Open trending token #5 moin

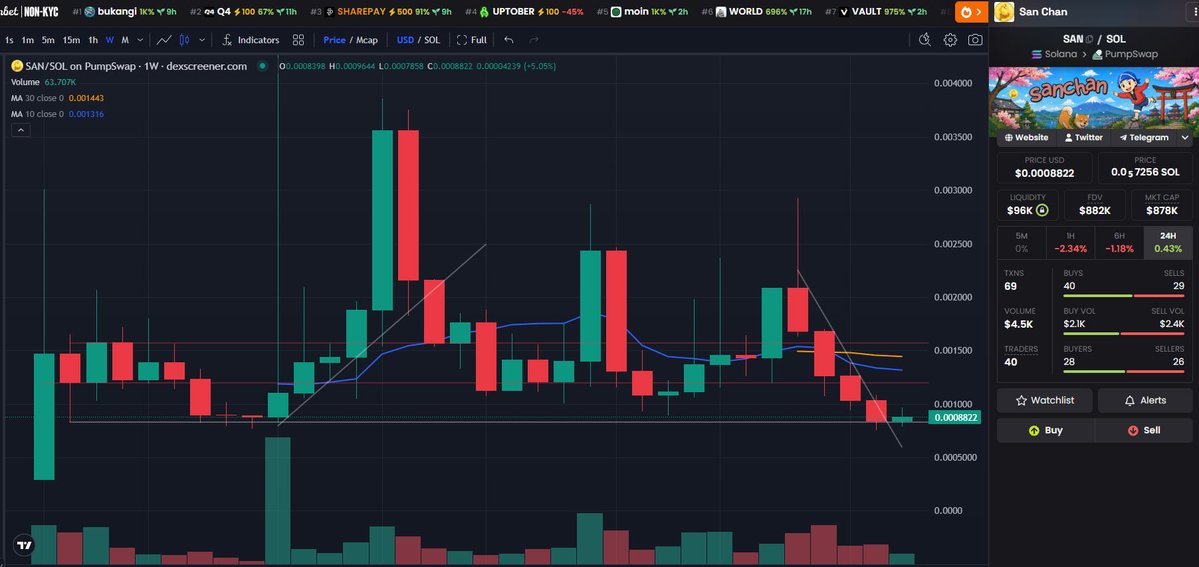tap(644, 11)
